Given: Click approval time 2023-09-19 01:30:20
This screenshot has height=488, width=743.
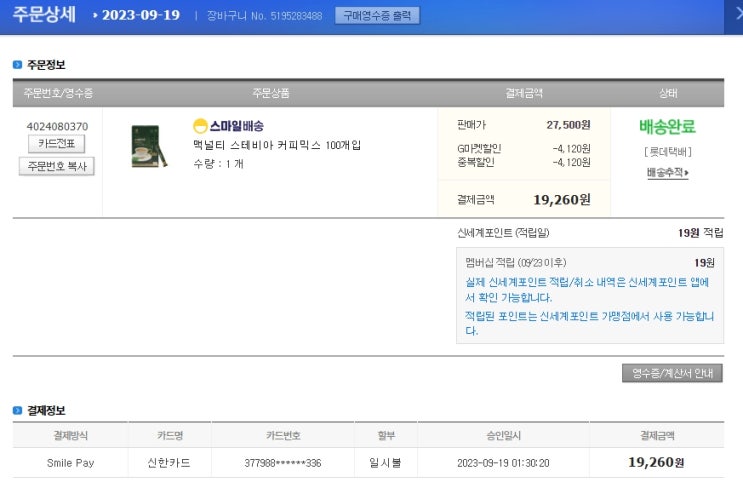Looking at the screenshot, I should point(503,463).
